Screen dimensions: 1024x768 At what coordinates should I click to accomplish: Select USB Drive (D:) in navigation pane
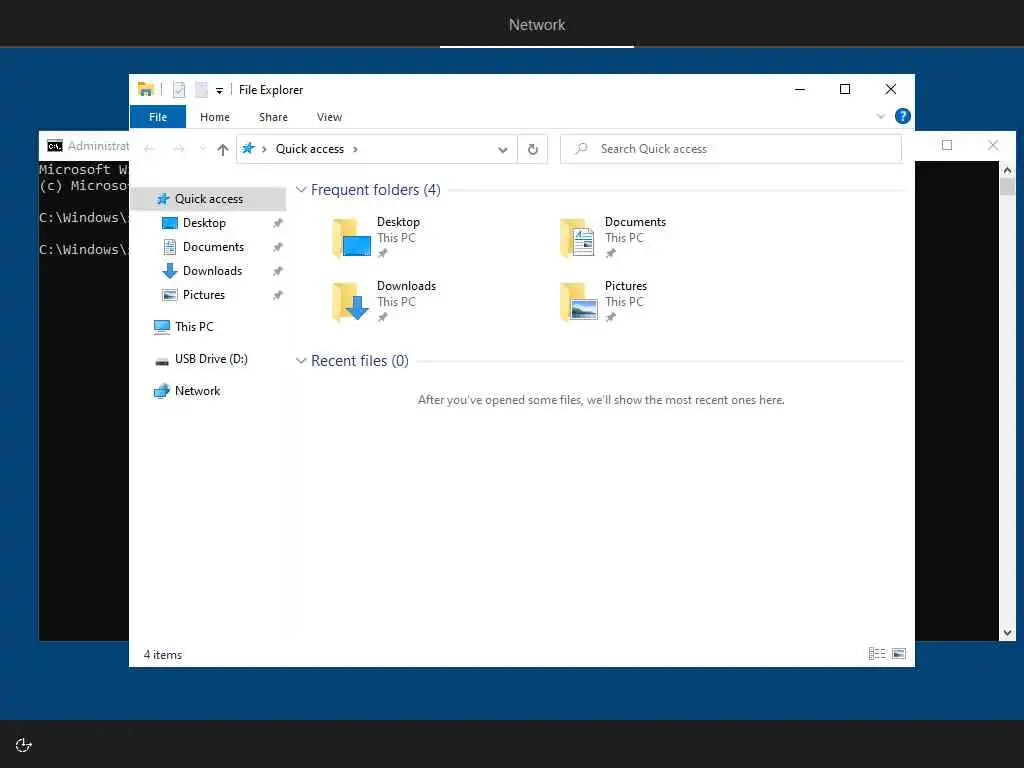[211, 359]
